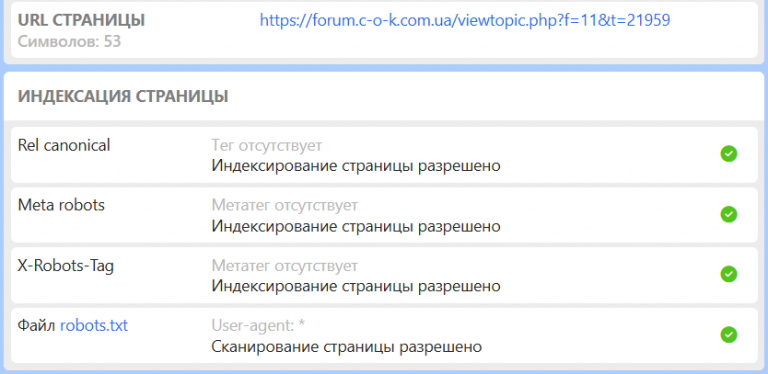Click 'Индексирование страницы разрешено' under X-Robots-Tag
Viewport: 768px width, 374px height.
[x=356, y=286]
